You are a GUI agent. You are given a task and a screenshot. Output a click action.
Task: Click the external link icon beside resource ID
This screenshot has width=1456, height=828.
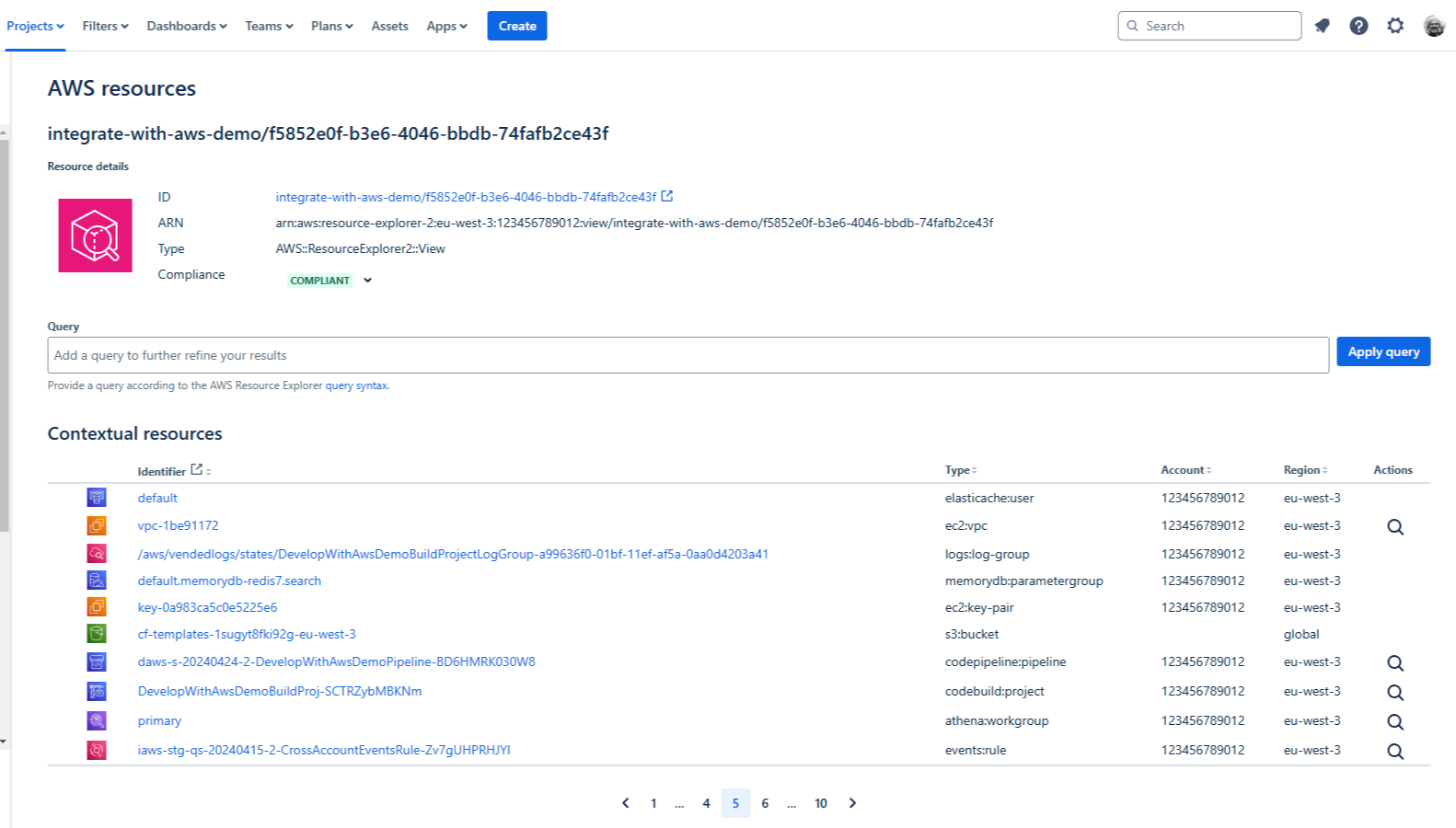[x=667, y=196]
